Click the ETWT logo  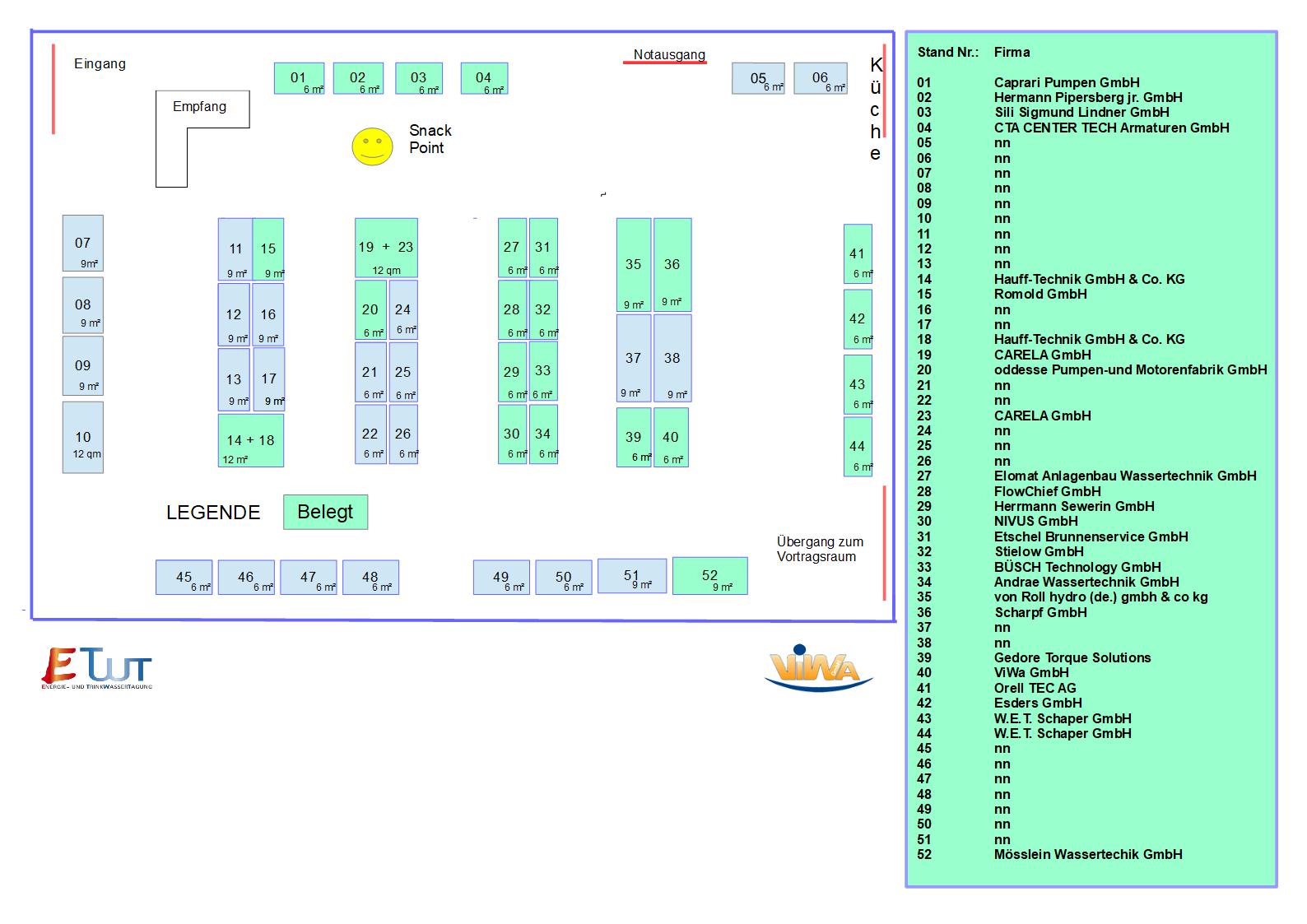click(97, 668)
